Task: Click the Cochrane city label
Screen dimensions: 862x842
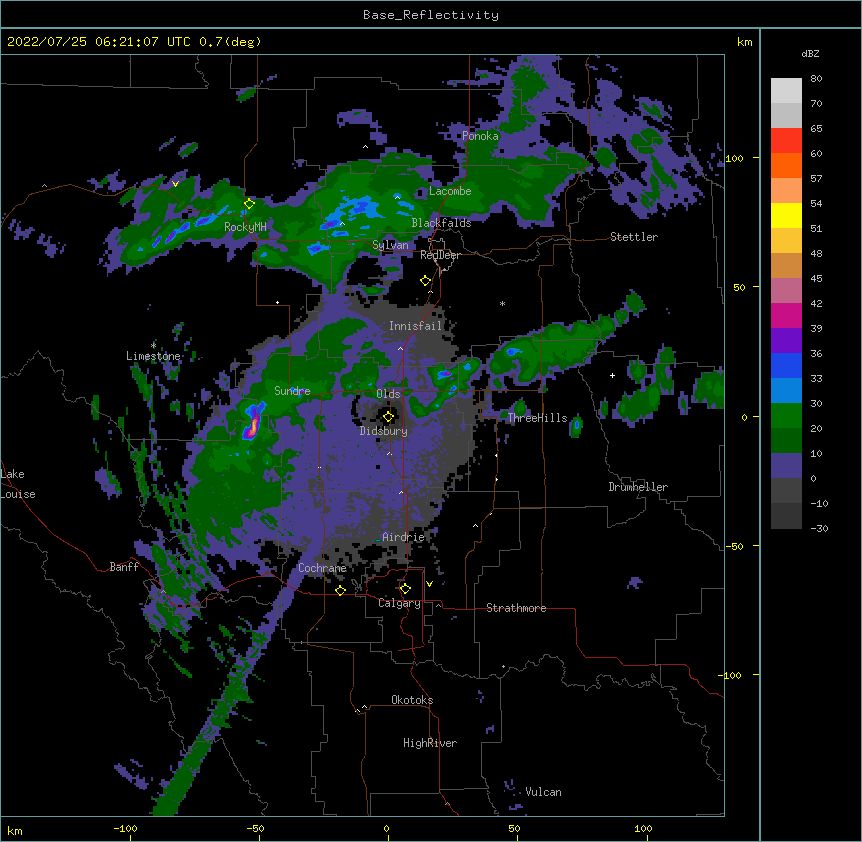Action: (x=322, y=568)
